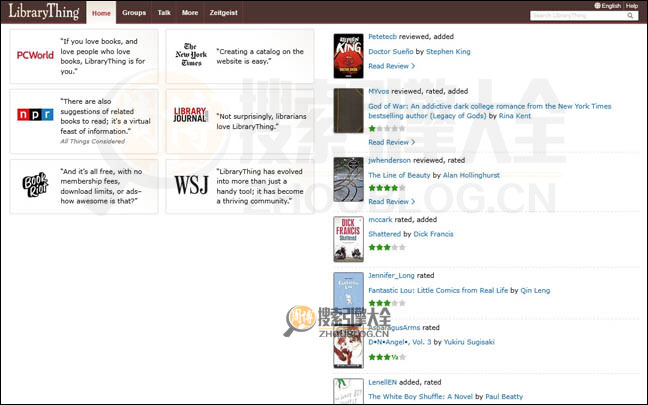648x405 pixels.
Task: Click the three-star rating for Fantastic Lou
Action: tap(386, 303)
